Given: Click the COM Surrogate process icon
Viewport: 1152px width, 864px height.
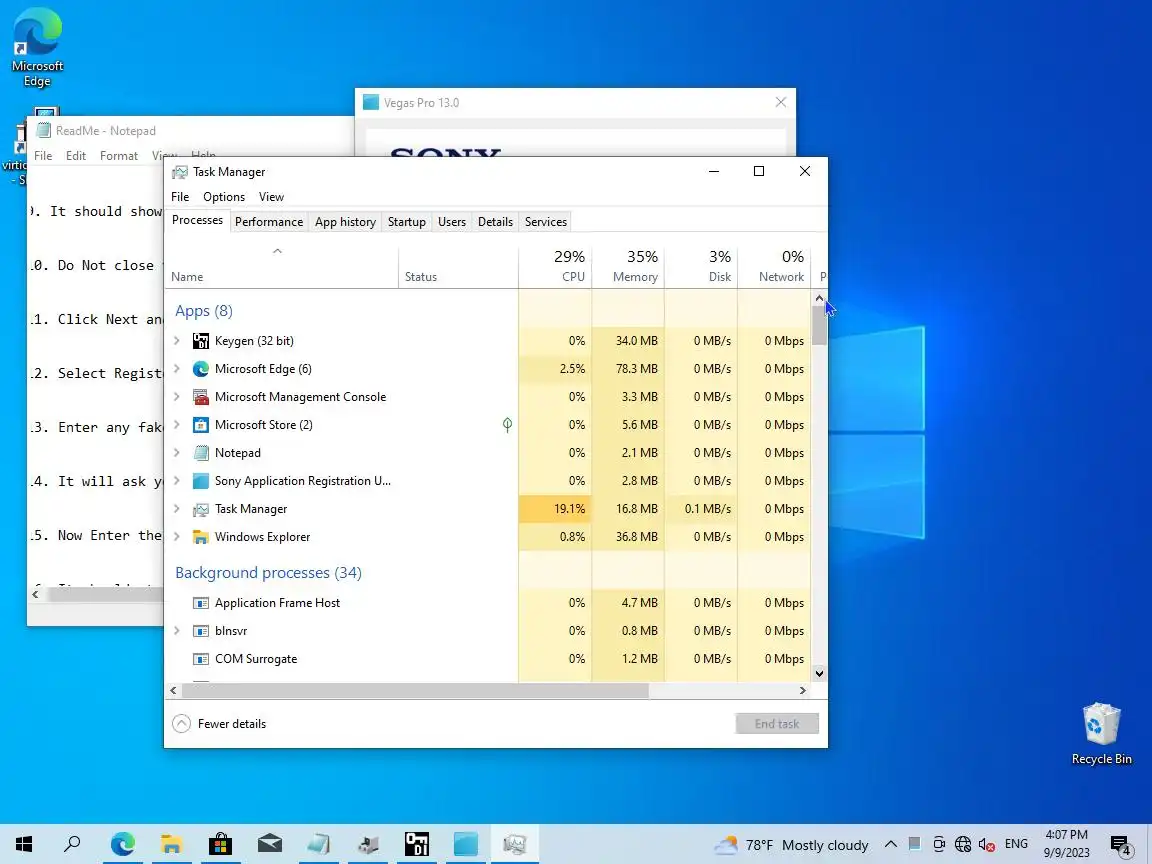Looking at the screenshot, I should [201, 659].
